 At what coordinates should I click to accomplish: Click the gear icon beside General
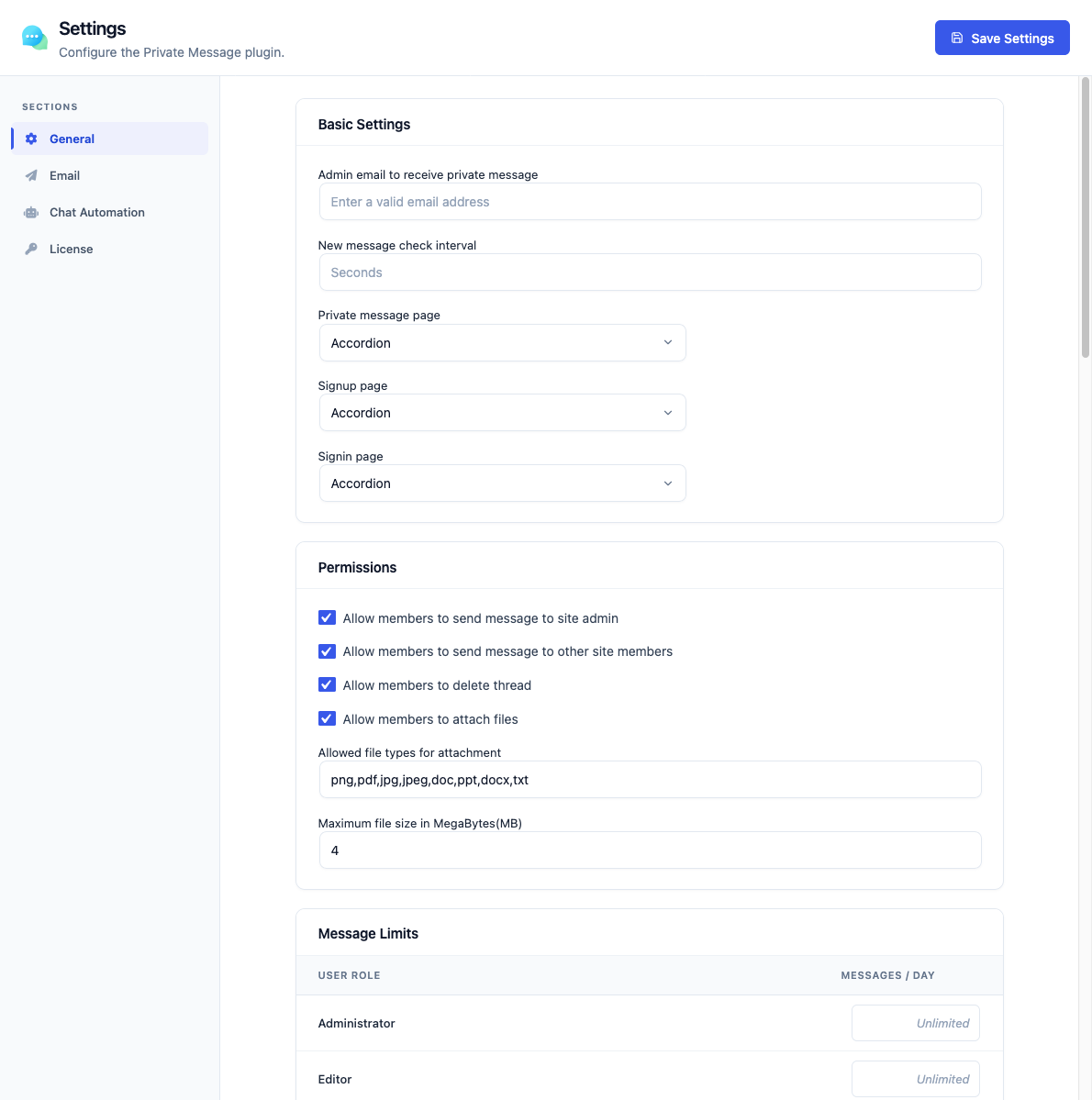point(31,139)
